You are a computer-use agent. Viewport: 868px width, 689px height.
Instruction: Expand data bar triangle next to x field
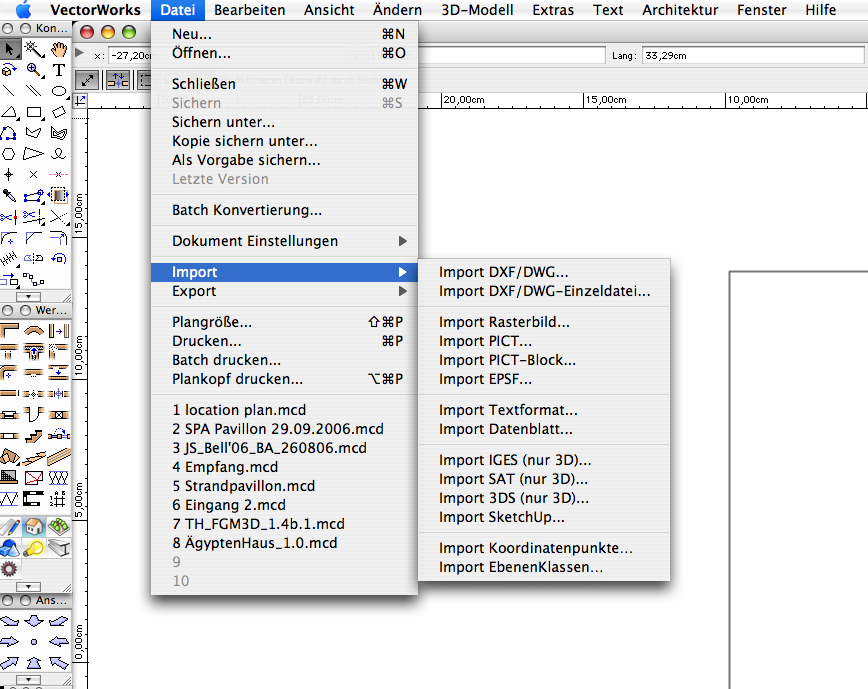tap(80, 53)
